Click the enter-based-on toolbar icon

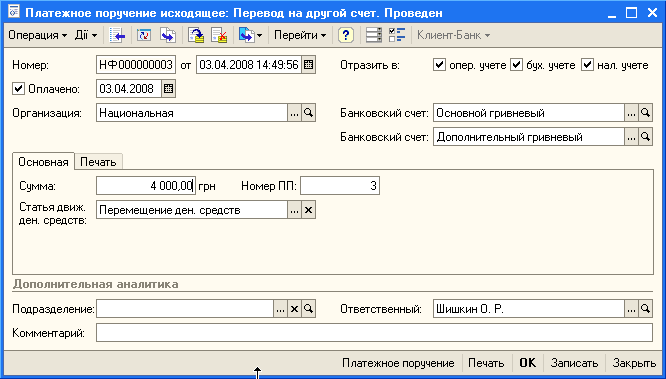(x=246, y=35)
